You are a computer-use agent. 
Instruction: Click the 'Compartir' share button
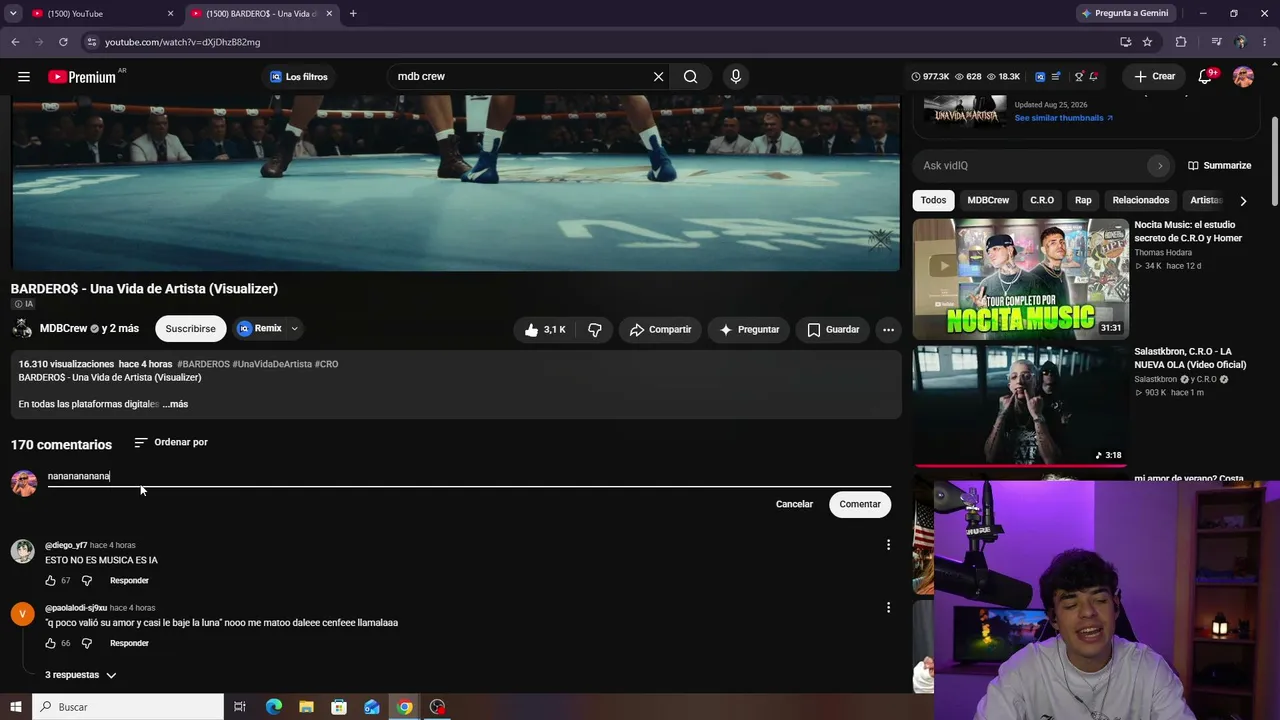click(x=661, y=329)
